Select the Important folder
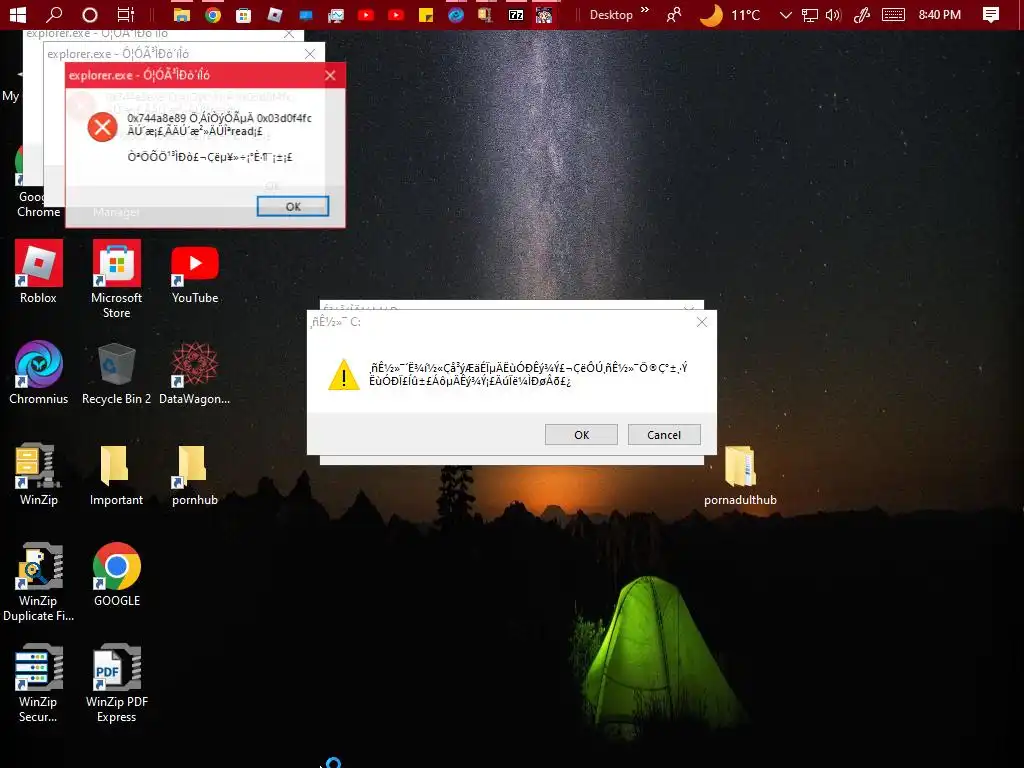Screen dimensions: 1024x768 point(116,475)
